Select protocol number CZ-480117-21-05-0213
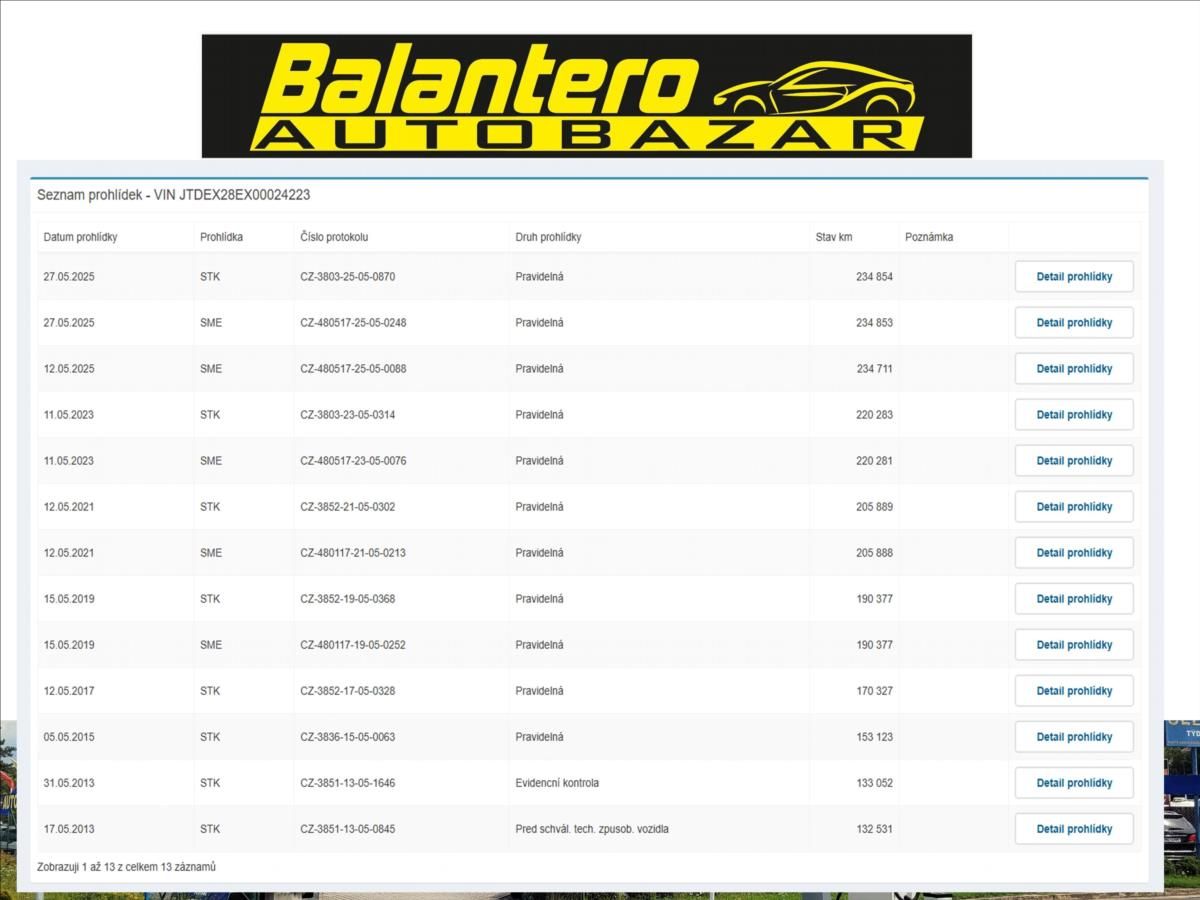This screenshot has width=1200, height=900. coord(353,552)
